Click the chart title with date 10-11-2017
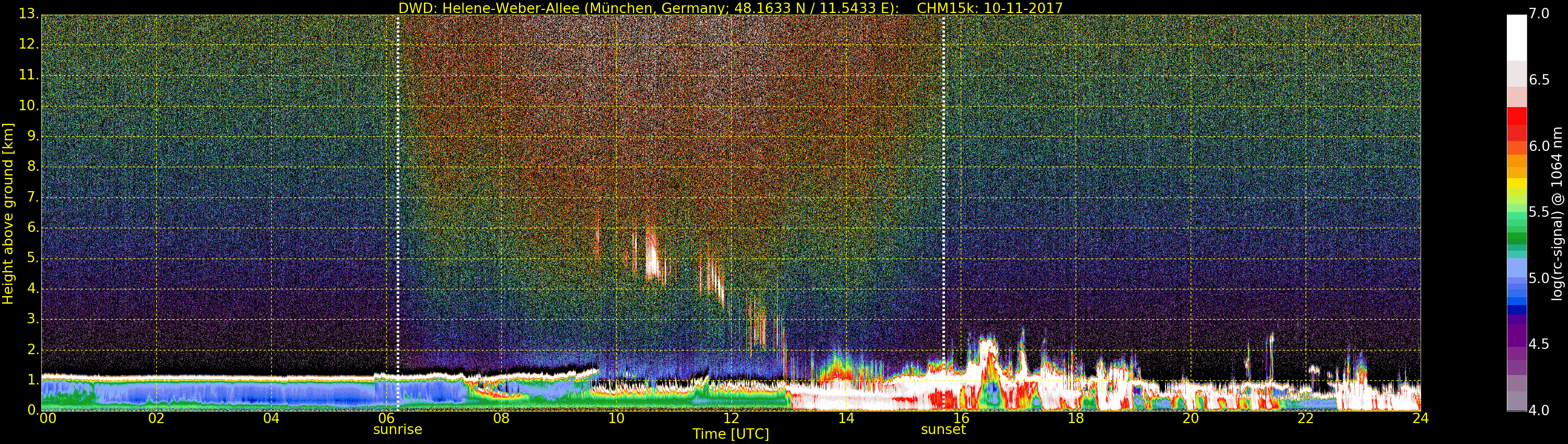 pos(730,8)
